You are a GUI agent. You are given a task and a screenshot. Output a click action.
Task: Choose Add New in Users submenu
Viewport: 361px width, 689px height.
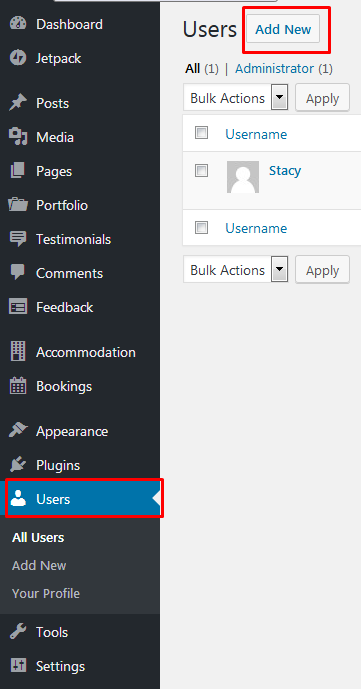point(39,566)
